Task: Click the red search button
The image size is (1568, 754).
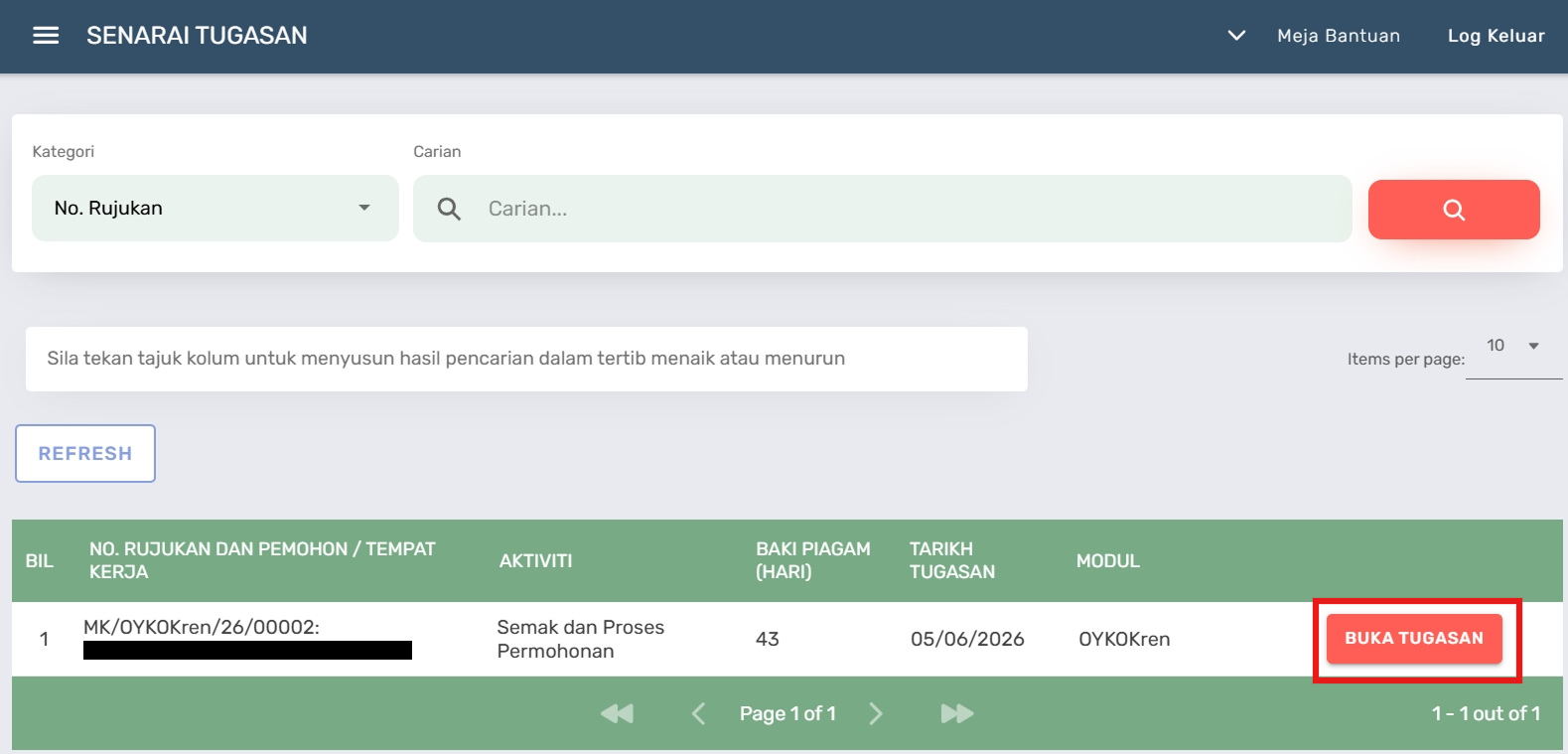Action: (x=1454, y=210)
